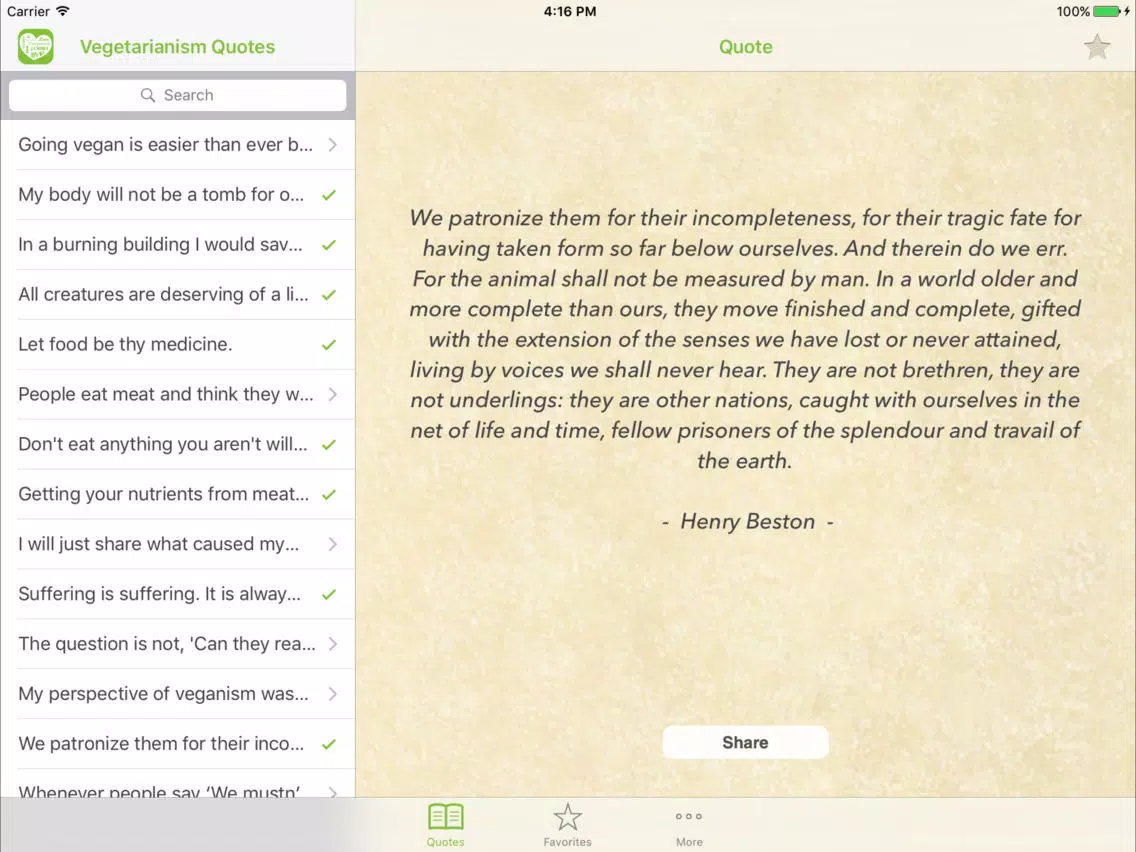The width and height of the screenshot is (1136, 852).
Task: Click the Wi-Fi icon in status bar
Action: coord(63,11)
